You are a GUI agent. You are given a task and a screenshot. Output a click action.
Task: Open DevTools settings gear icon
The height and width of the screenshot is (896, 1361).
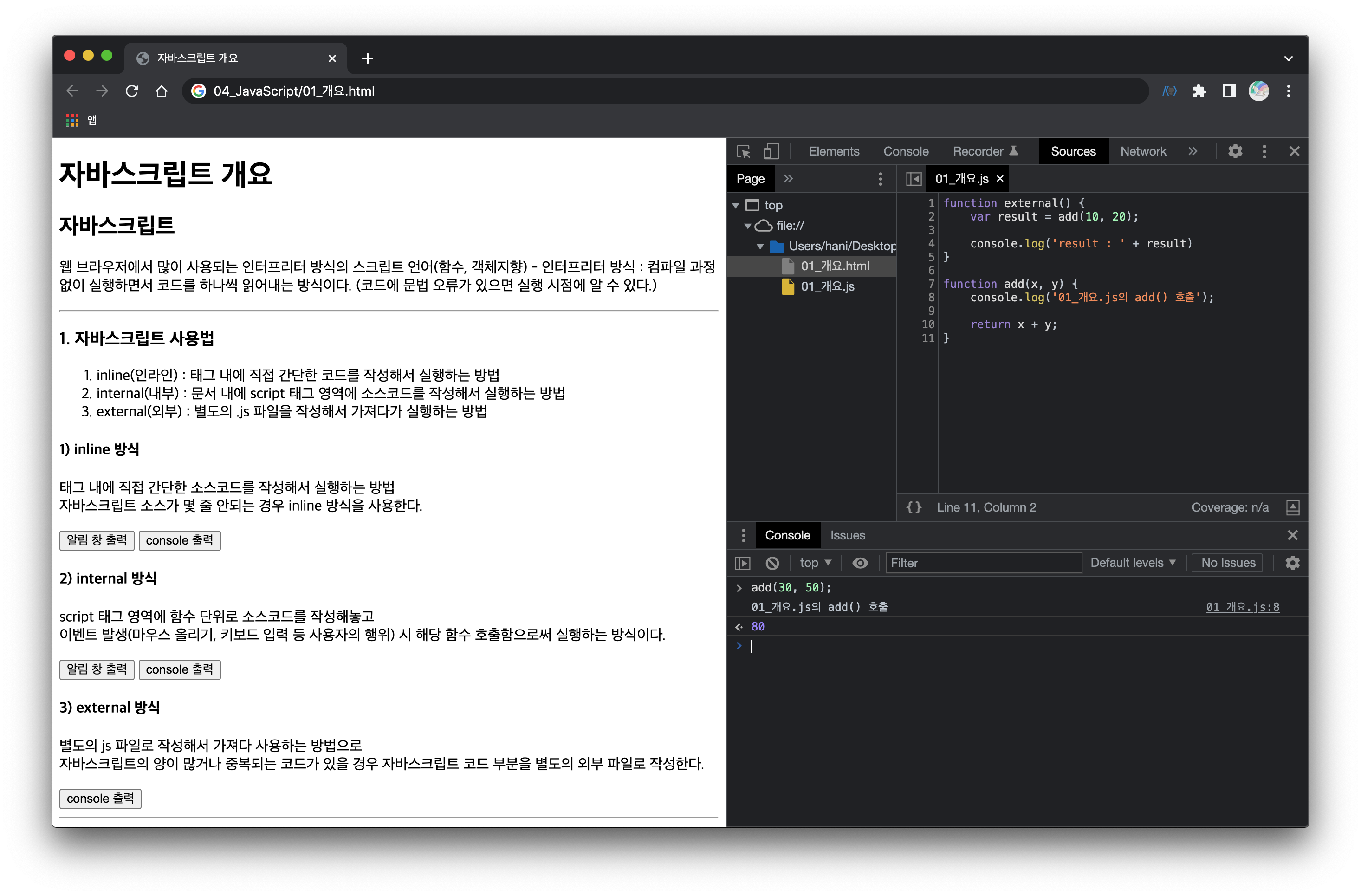[x=1235, y=151]
